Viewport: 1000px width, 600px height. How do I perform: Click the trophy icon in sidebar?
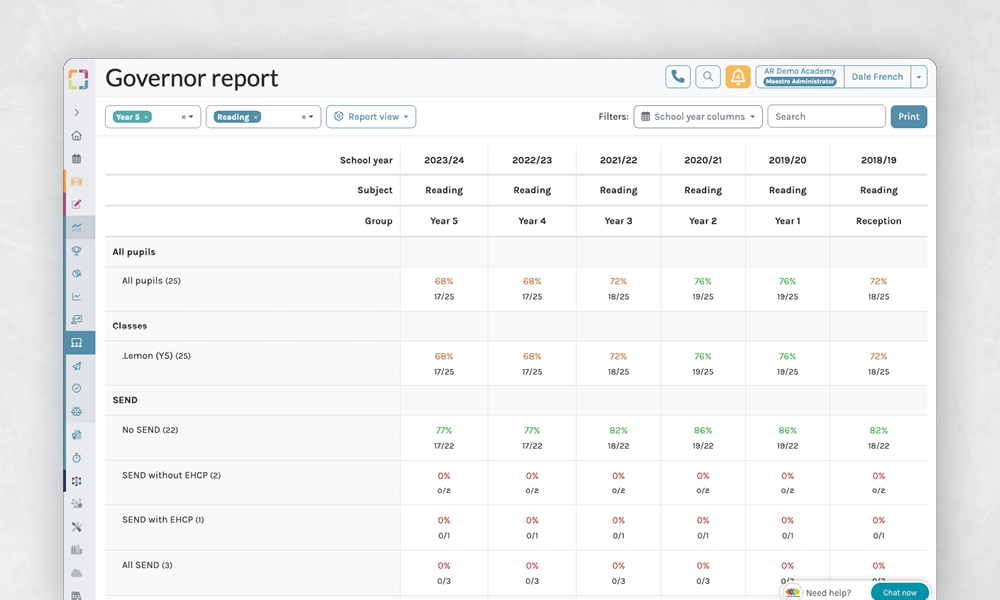(77, 251)
